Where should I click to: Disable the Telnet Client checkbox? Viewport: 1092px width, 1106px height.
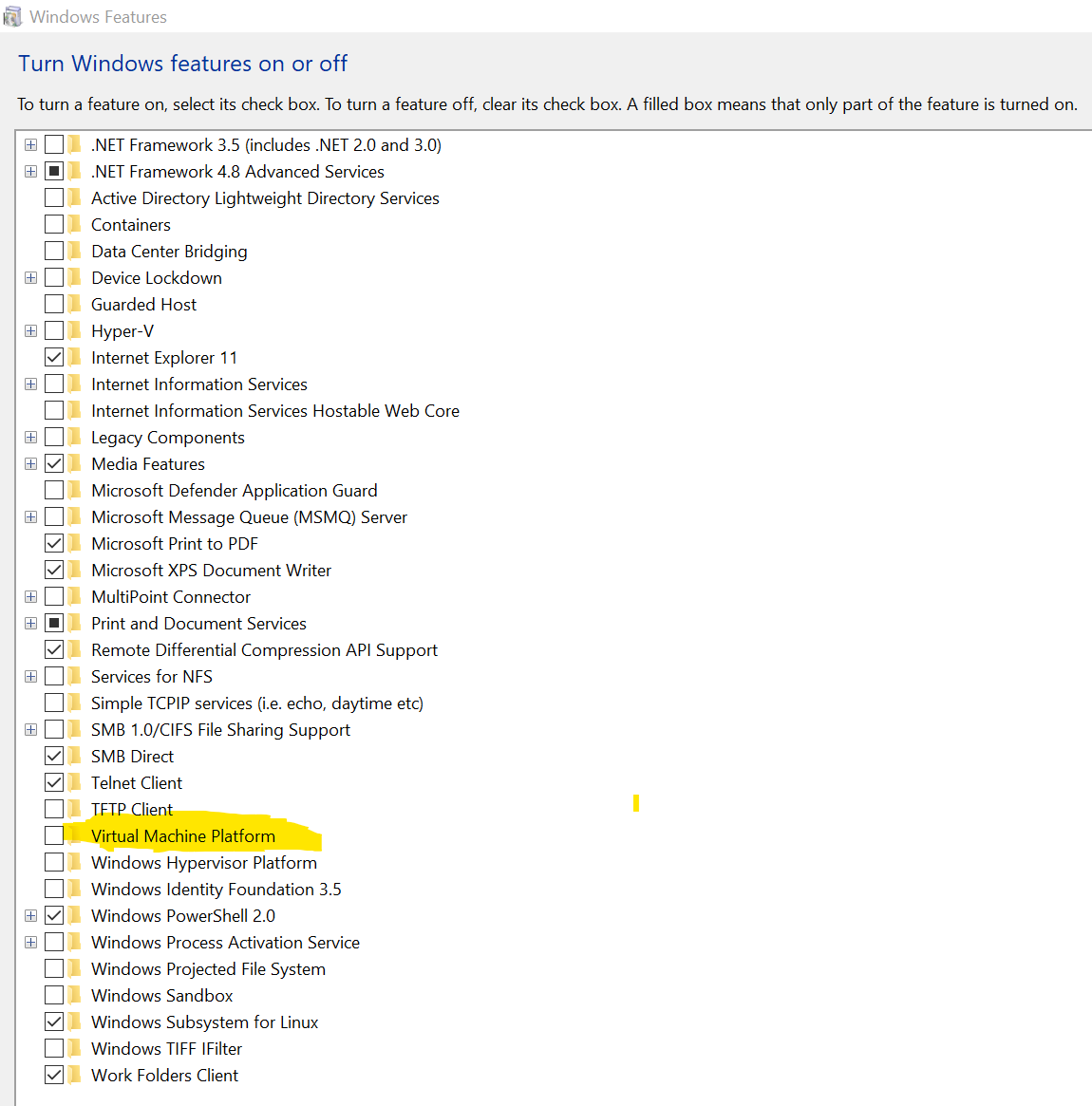pyautogui.click(x=54, y=782)
